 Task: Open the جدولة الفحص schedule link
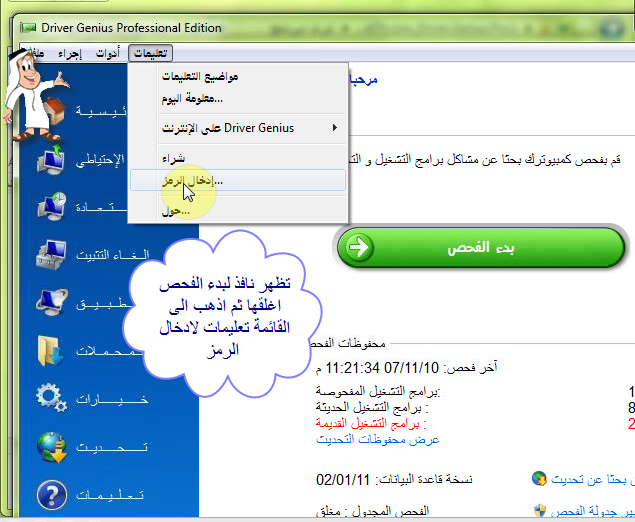(592, 512)
